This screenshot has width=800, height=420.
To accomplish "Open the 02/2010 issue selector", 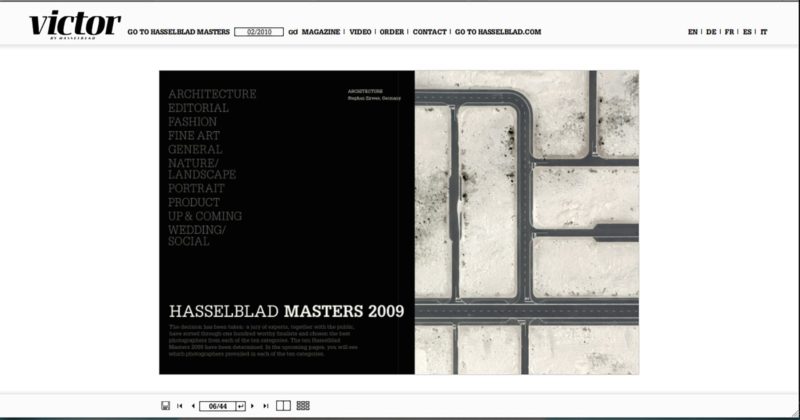I will 259,32.
